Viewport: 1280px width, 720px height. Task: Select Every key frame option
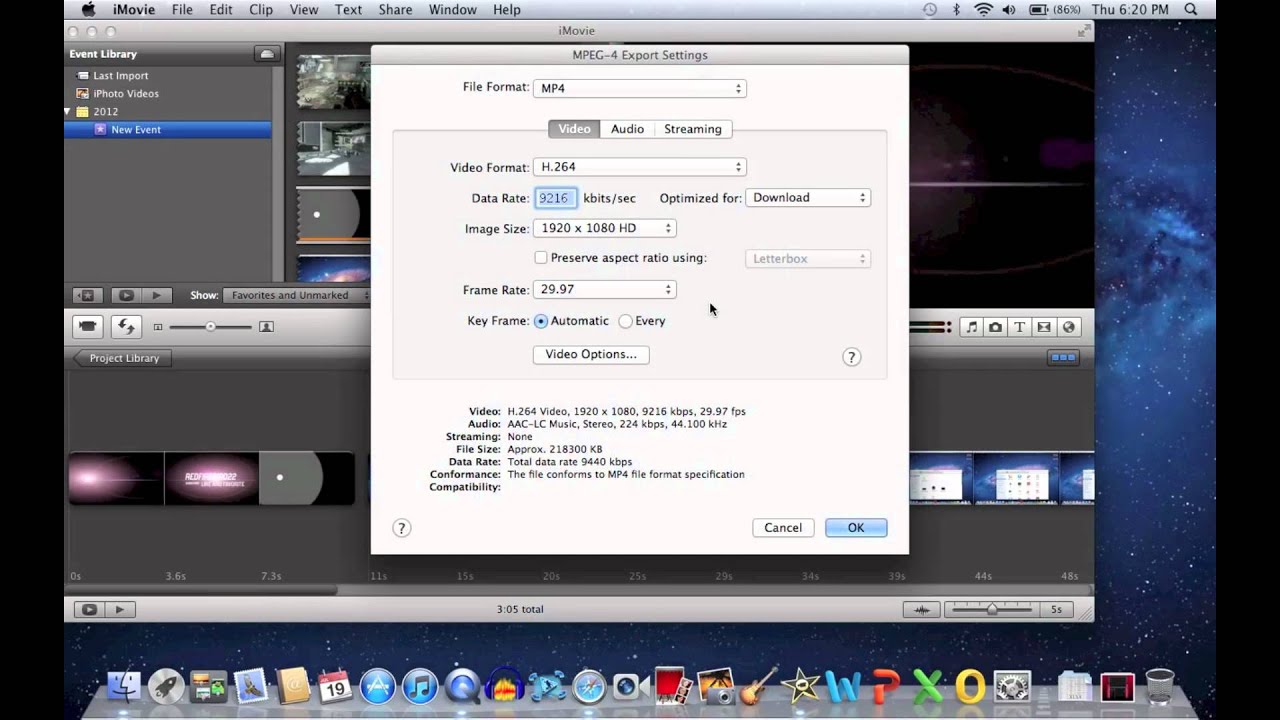625,321
